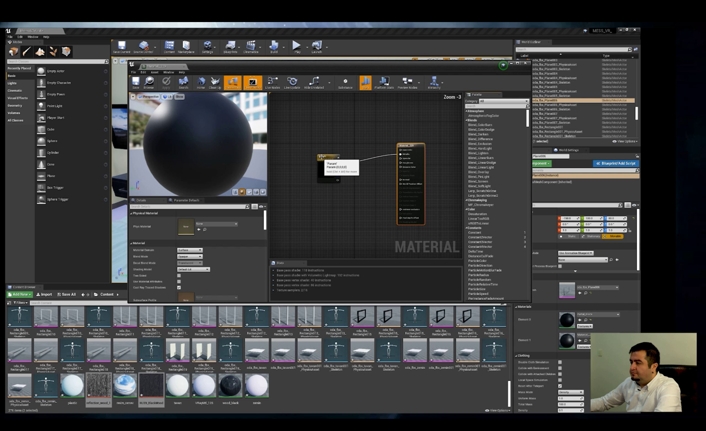Collapse the Constants category in Palette
The image size is (706, 431).
click(467, 228)
